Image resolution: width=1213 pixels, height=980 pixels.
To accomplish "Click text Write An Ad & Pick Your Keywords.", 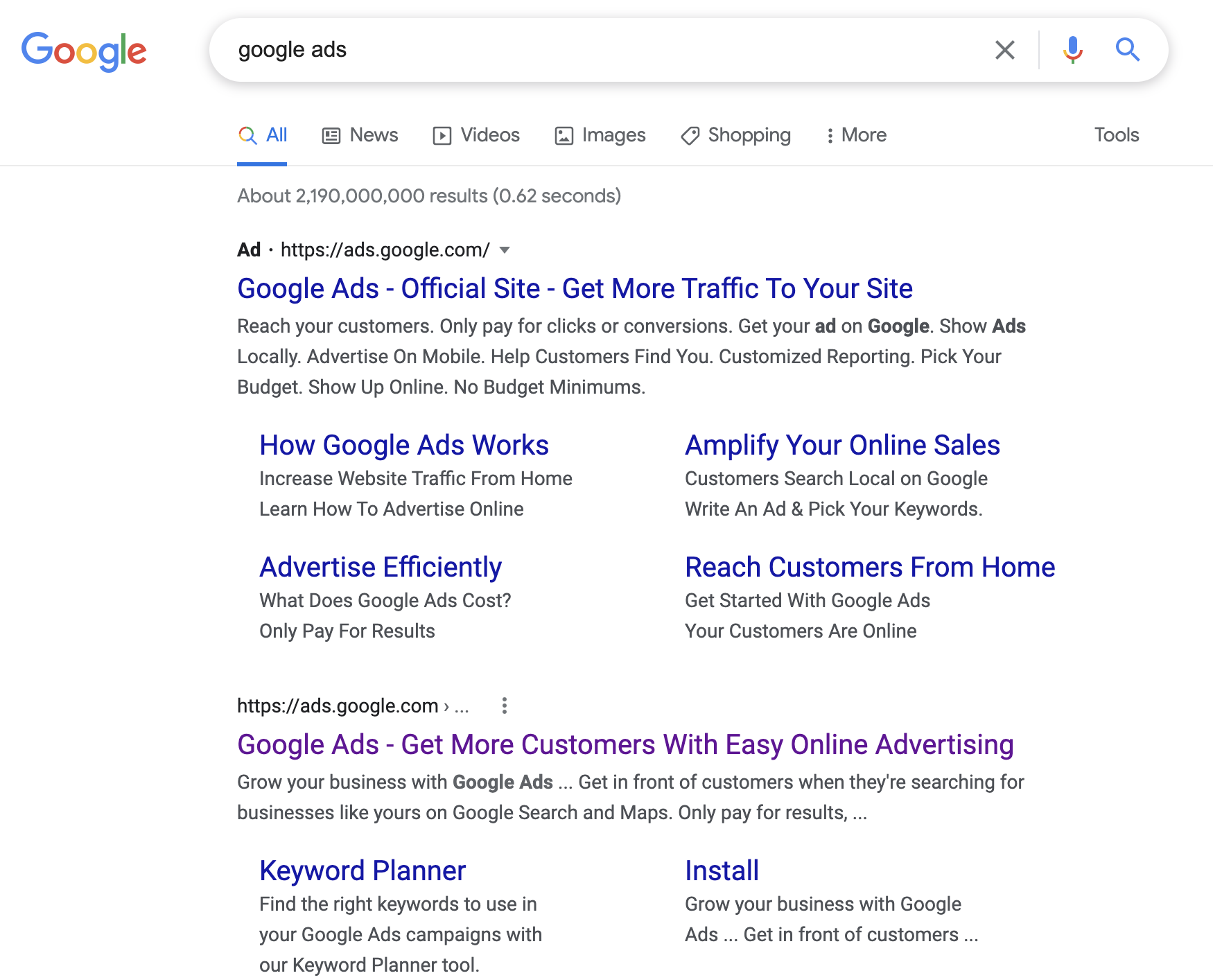I will pos(834,509).
